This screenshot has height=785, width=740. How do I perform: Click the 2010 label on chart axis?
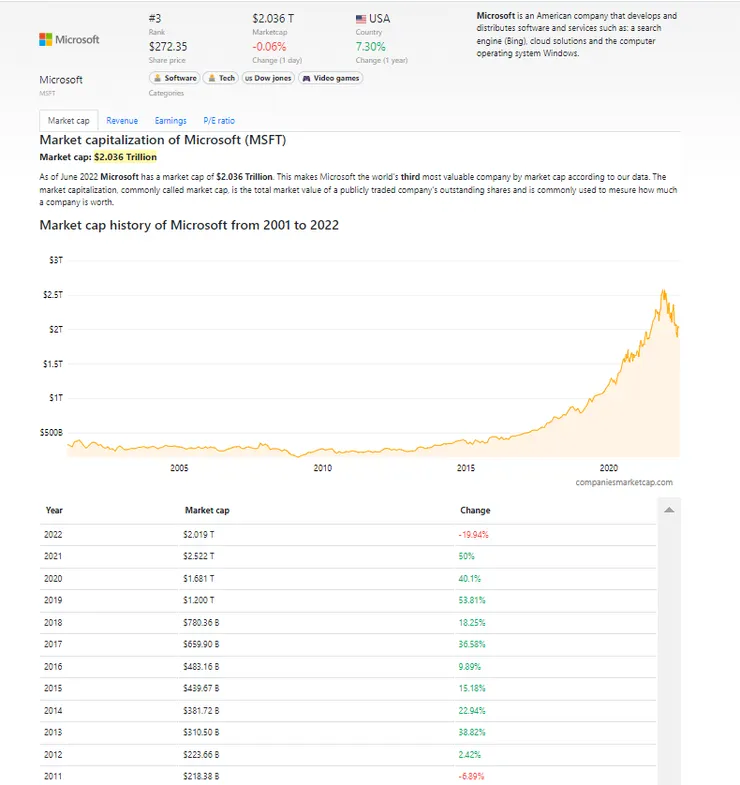323,468
